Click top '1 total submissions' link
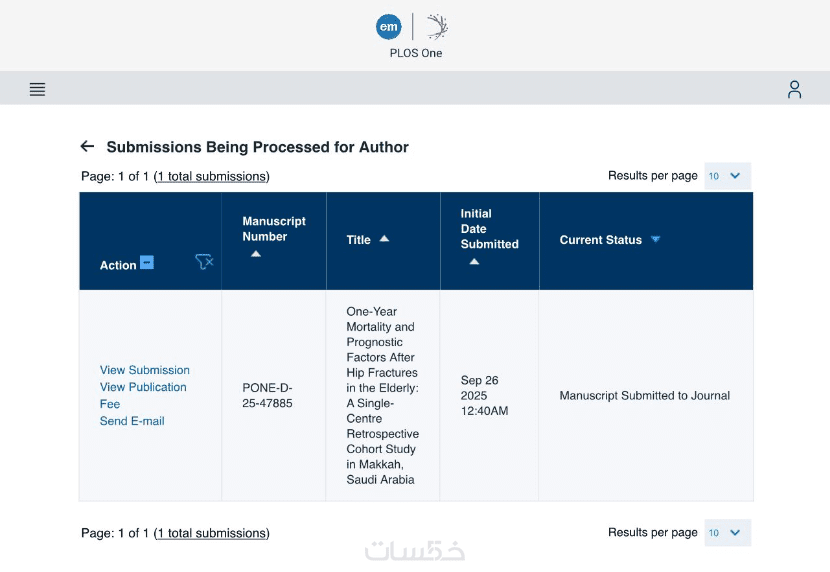830x572 pixels. (212, 177)
